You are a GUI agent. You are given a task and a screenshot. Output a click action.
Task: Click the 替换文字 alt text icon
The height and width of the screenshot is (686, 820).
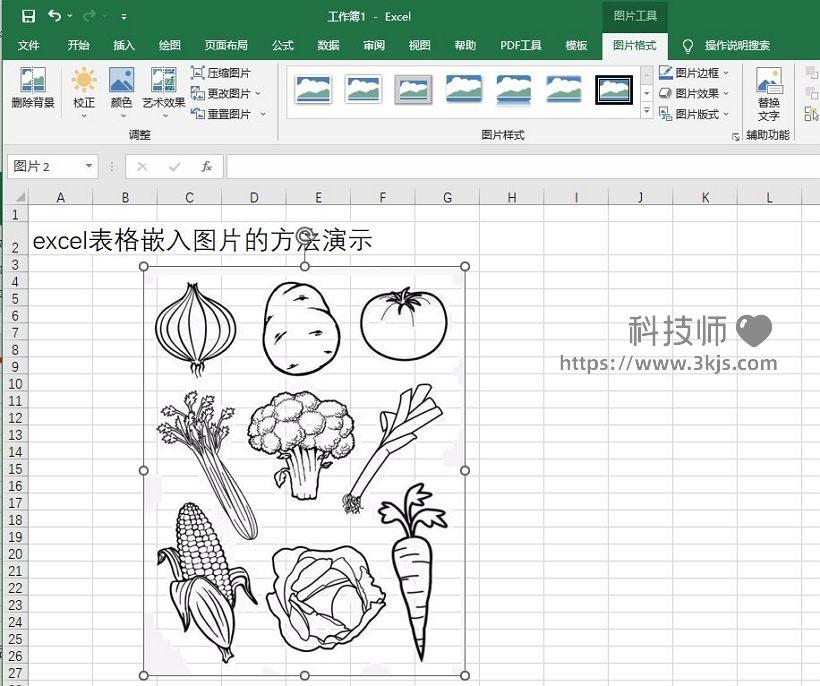tap(768, 94)
